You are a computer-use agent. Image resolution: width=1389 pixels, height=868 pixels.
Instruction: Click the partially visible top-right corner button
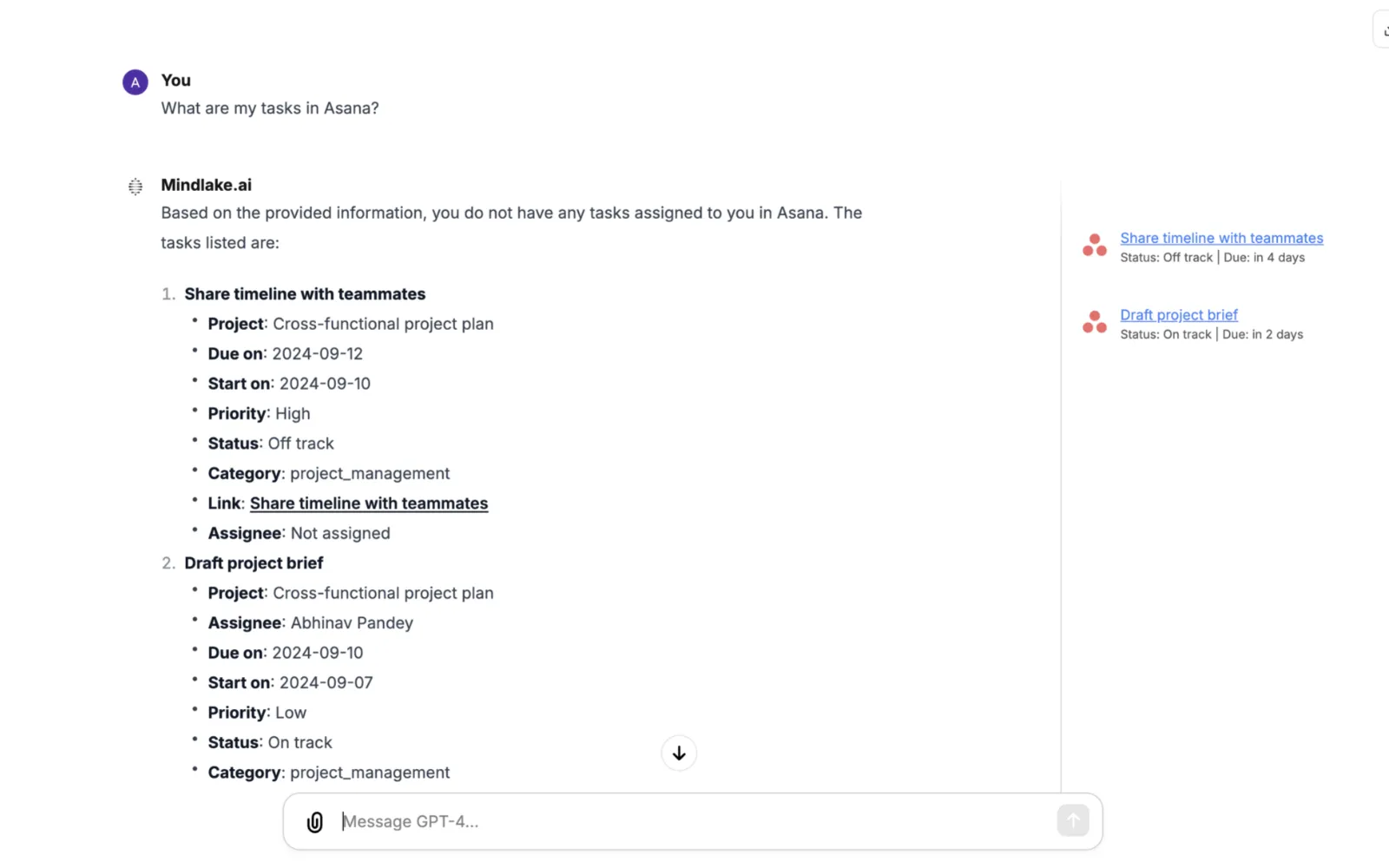pyautogui.click(x=1381, y=30)
